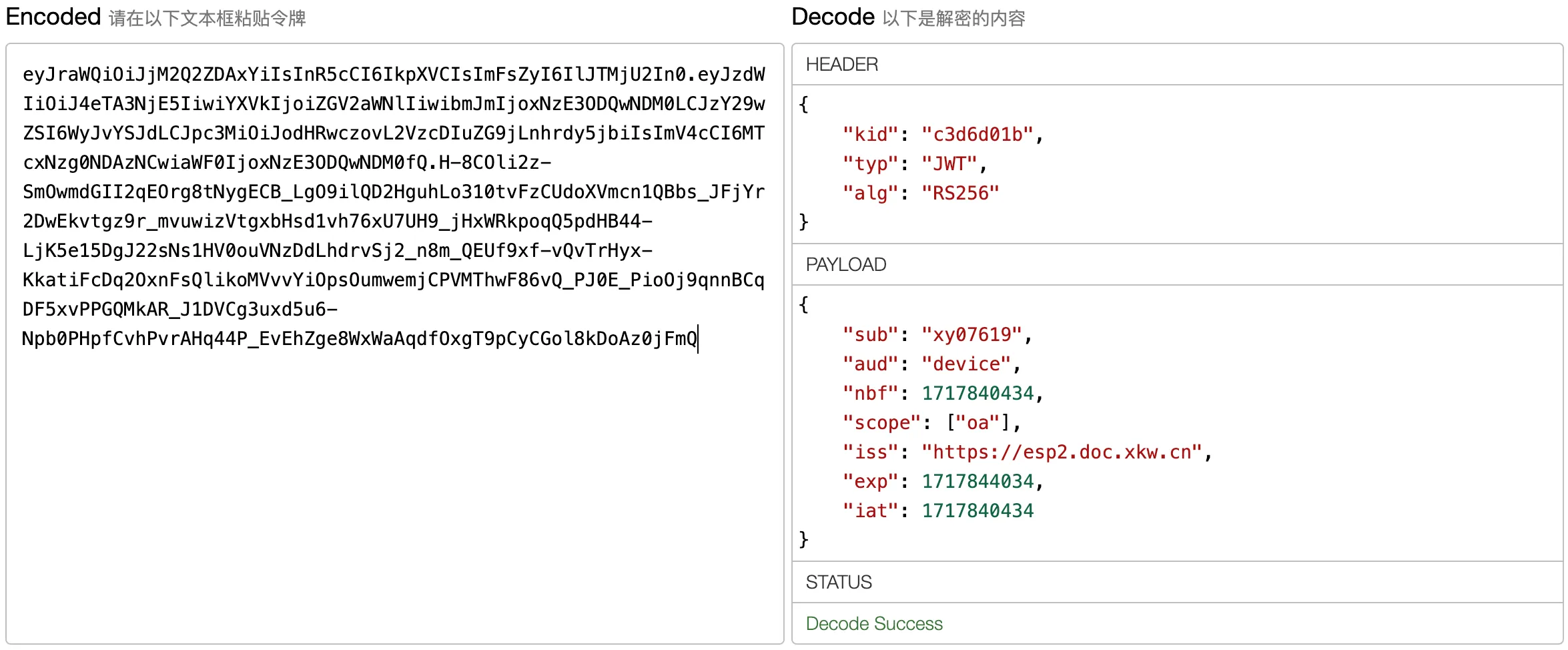1568x650 pixels.
Task: Select the PAYLOAD section label
Action: [x=845, y=265]
